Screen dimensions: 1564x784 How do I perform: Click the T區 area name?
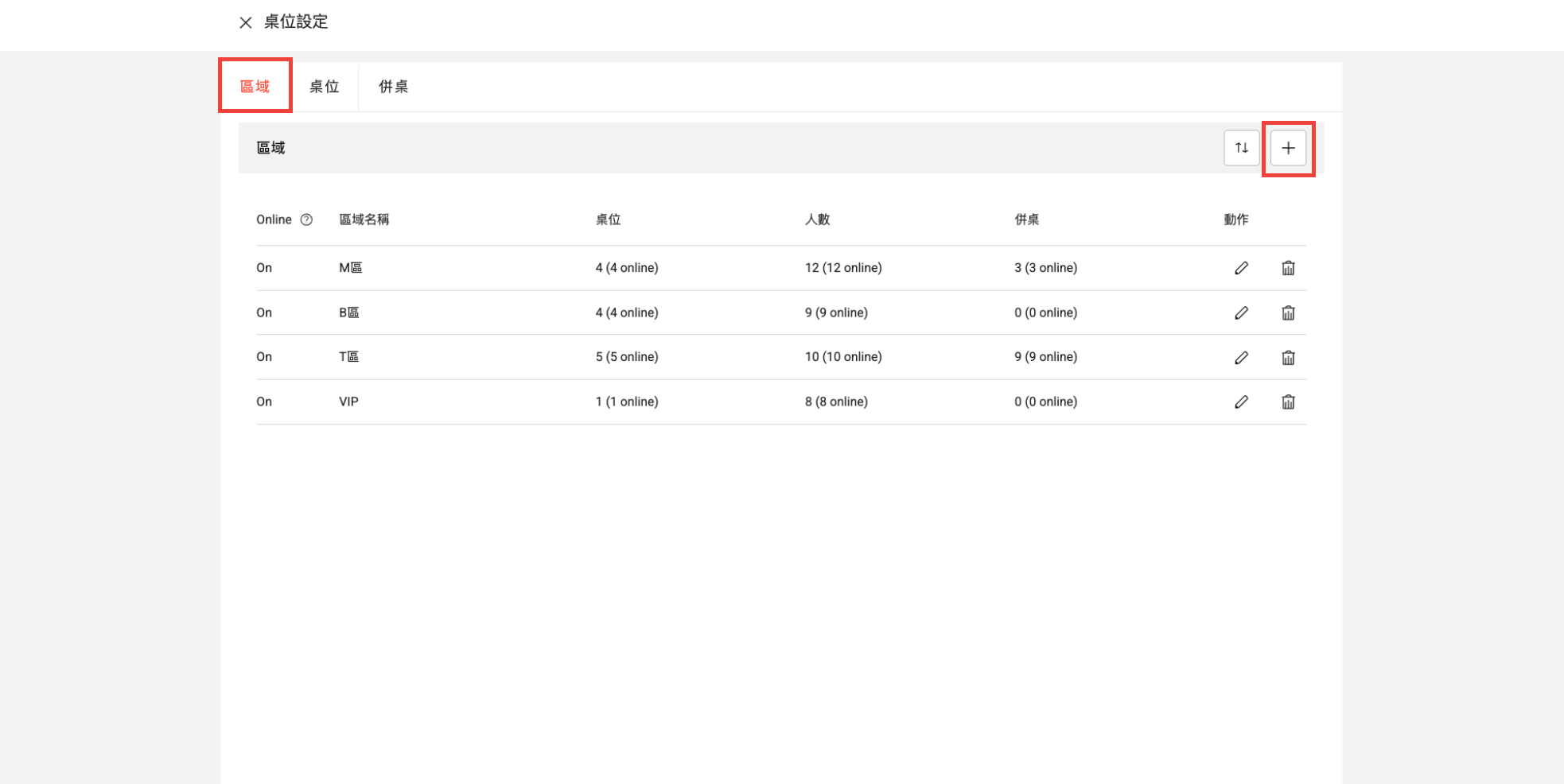(348, 357)
